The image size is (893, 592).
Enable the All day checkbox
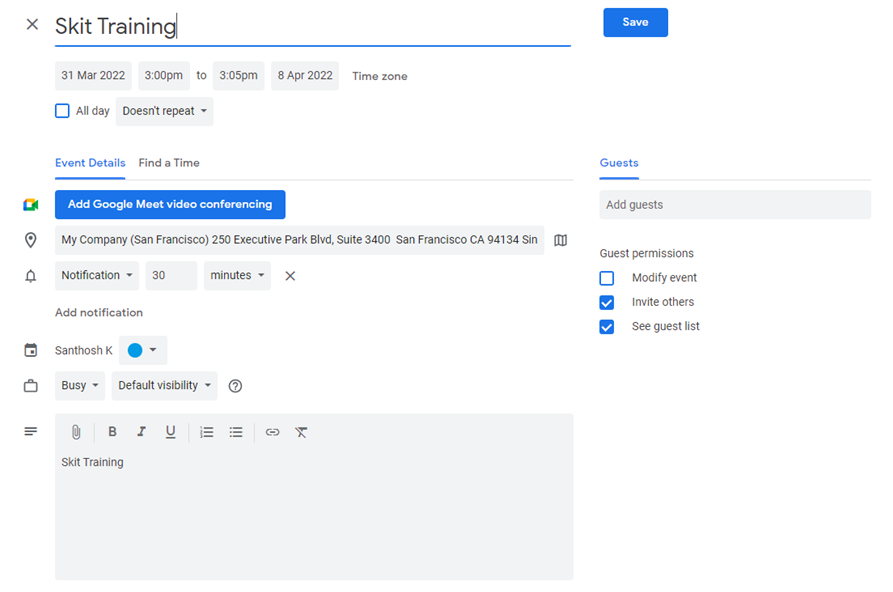click(63, 111)
